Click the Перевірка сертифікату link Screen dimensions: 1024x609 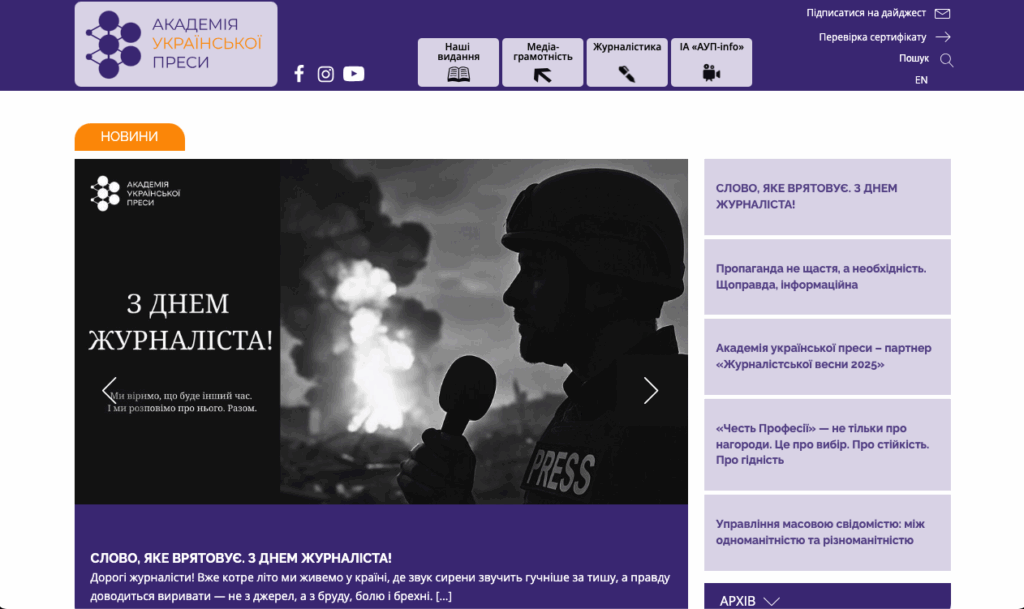tap(872, 37)
